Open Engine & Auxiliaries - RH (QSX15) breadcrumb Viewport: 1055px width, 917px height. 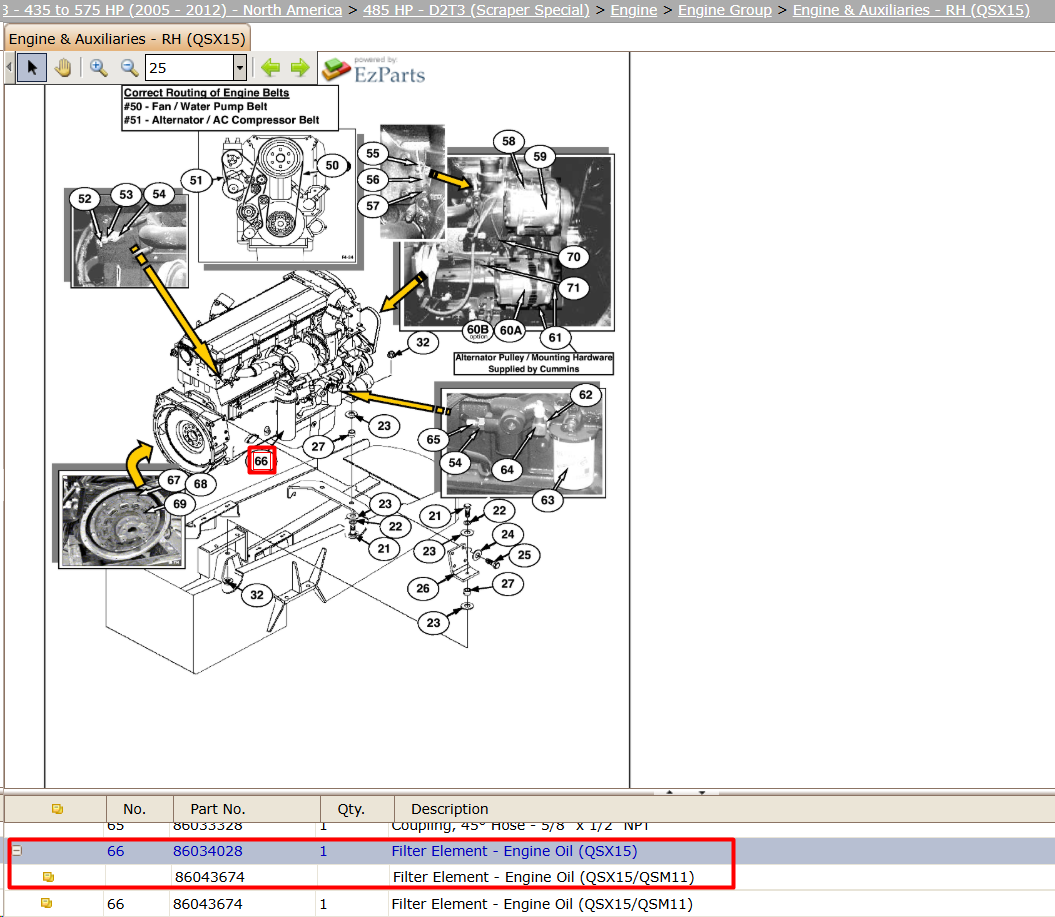[911, 10]
